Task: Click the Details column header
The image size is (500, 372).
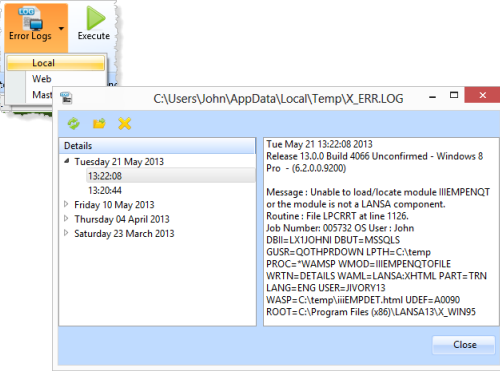Action: point(157,146)
